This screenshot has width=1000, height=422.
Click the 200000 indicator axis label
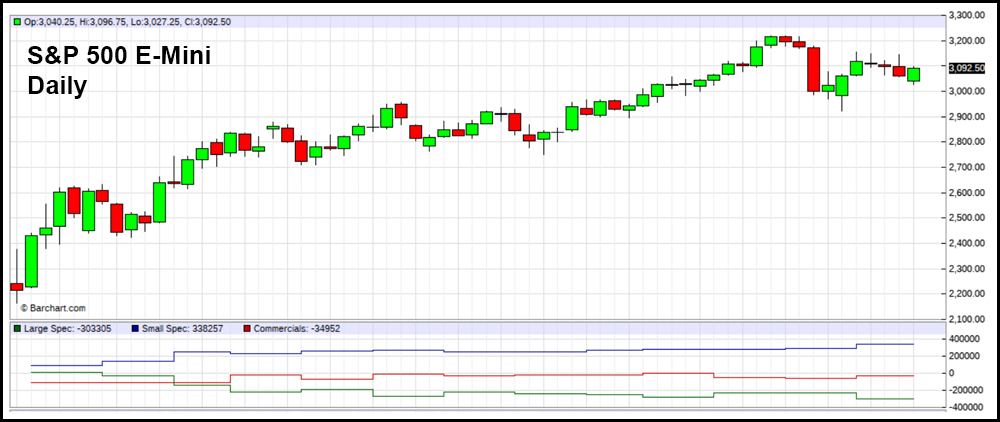962,356
